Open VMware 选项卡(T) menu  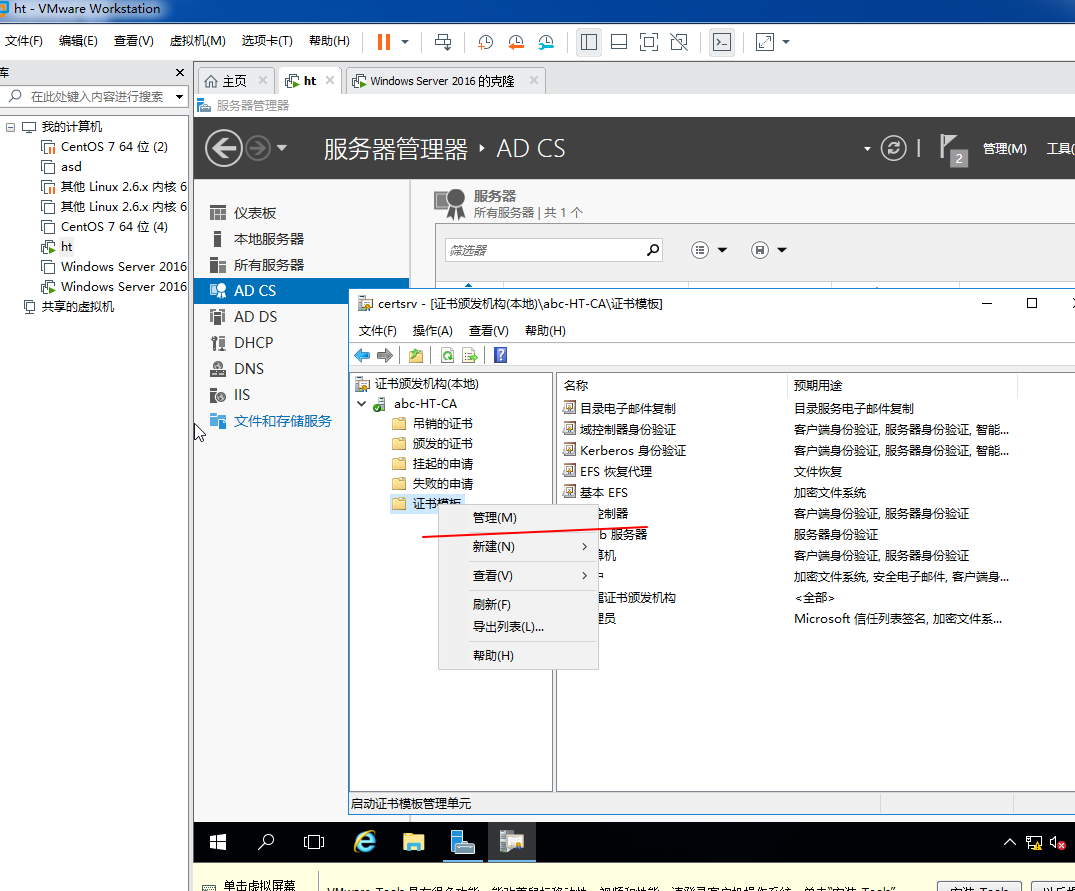click(267, 41)
